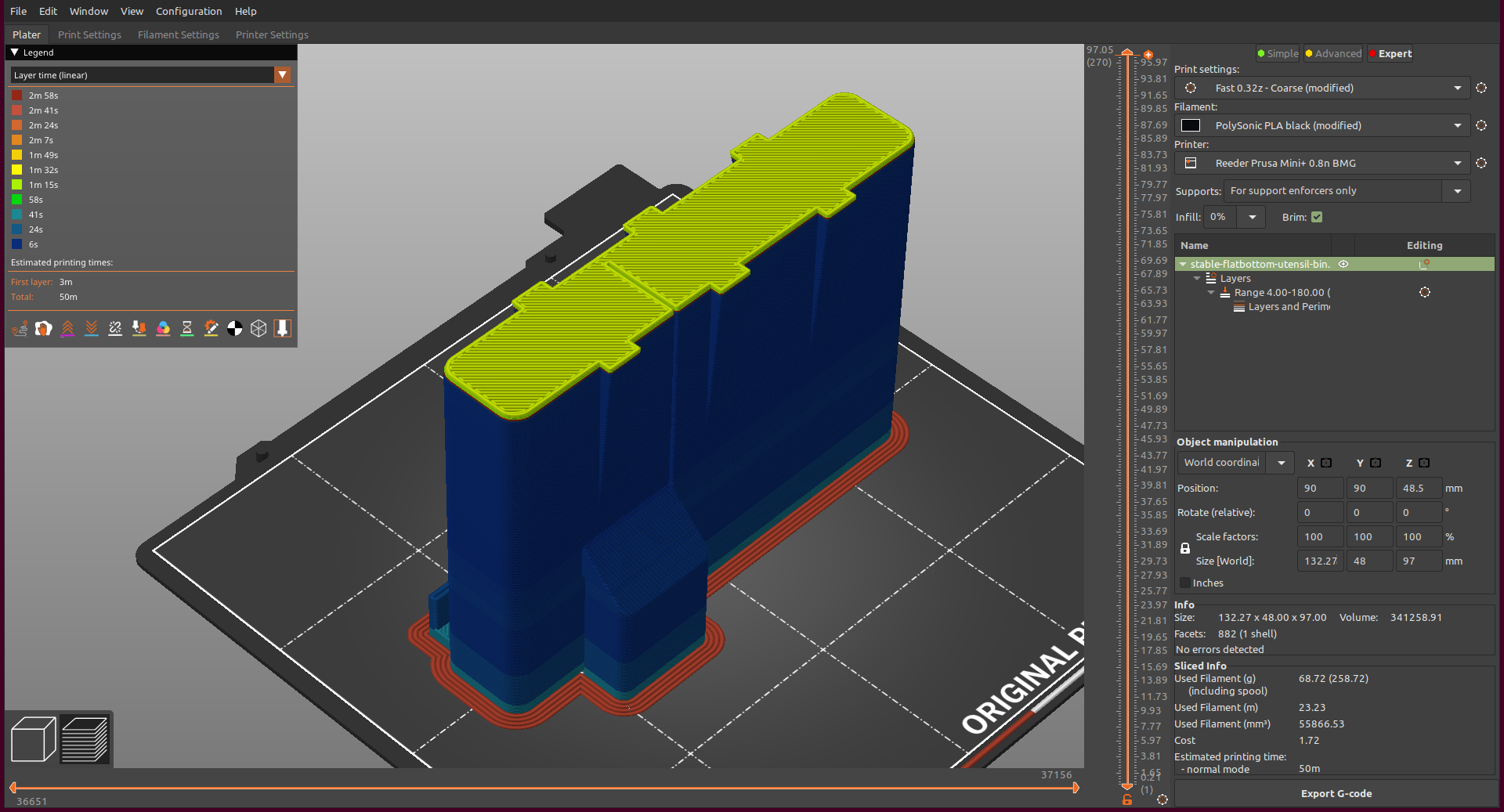Enable the Brim checkbox

point(1317,217)
